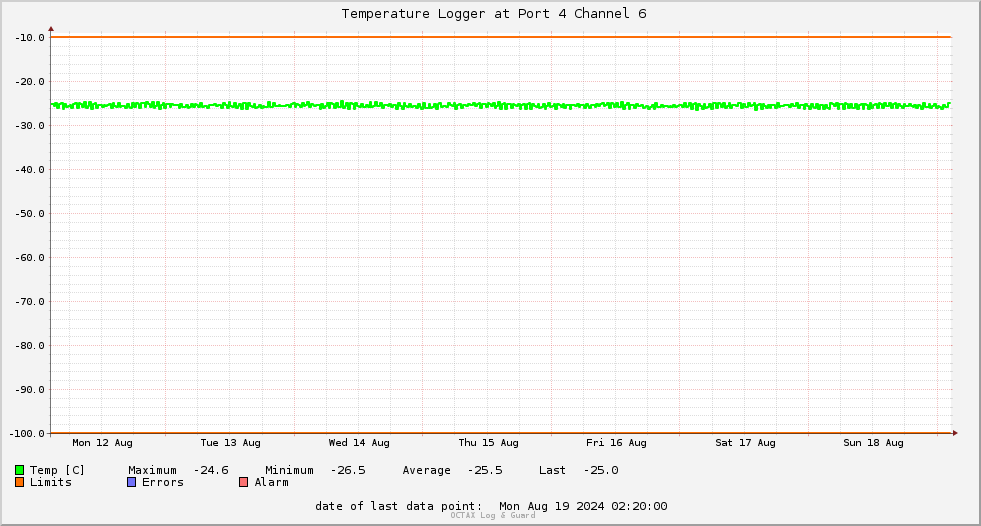The height and width of the screenshot is (526, 981).
Task: Click the 'date of last data point:' label
Action: [399, 506]
